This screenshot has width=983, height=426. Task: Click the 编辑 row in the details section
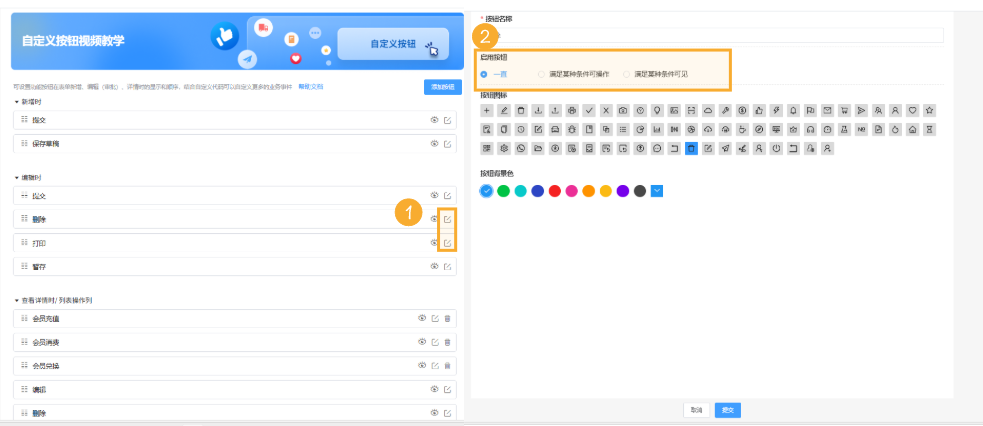pos(234,389)
